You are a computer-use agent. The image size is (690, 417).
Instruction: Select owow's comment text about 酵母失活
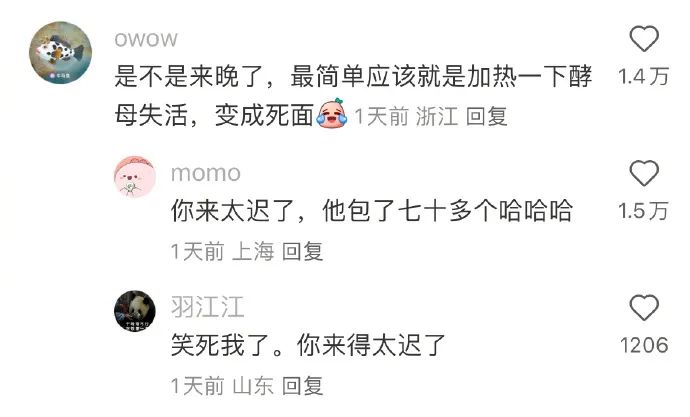353,96
